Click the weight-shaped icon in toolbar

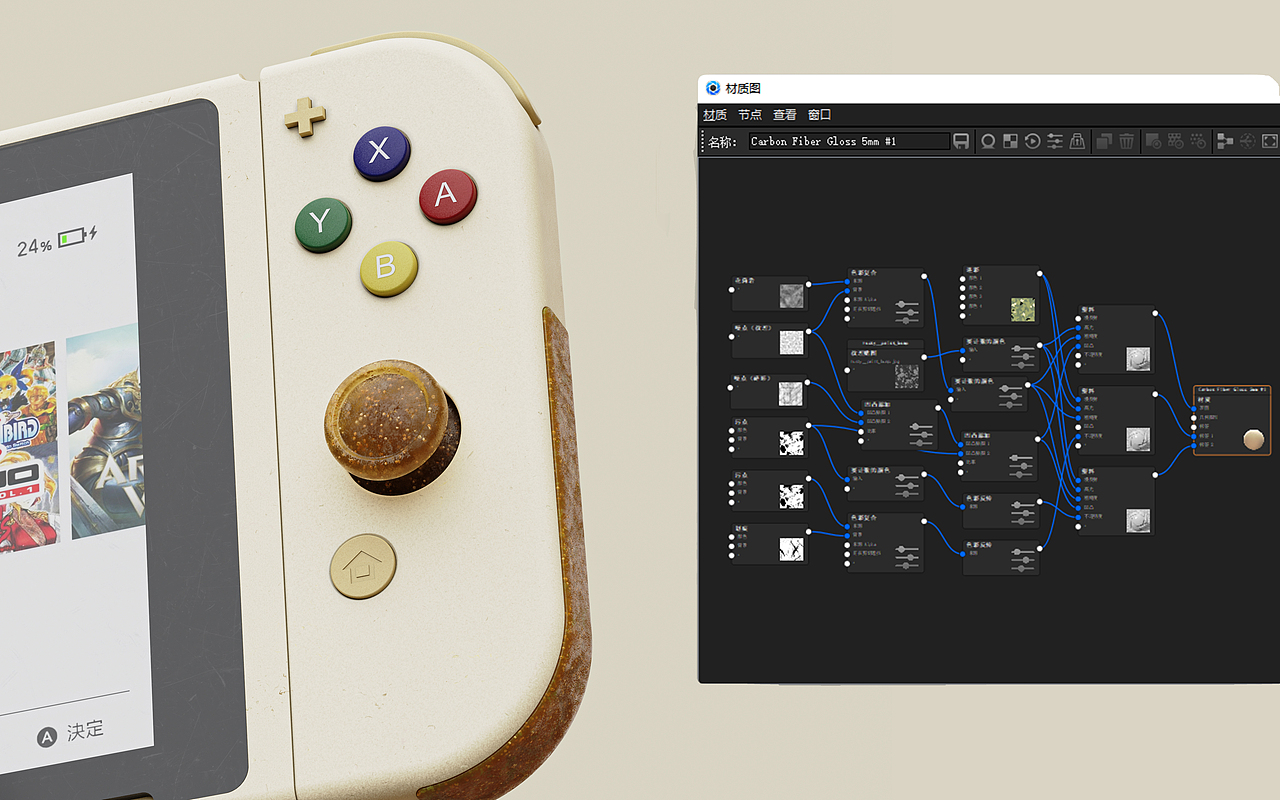pyautogui.click(x=1077, y=142)
